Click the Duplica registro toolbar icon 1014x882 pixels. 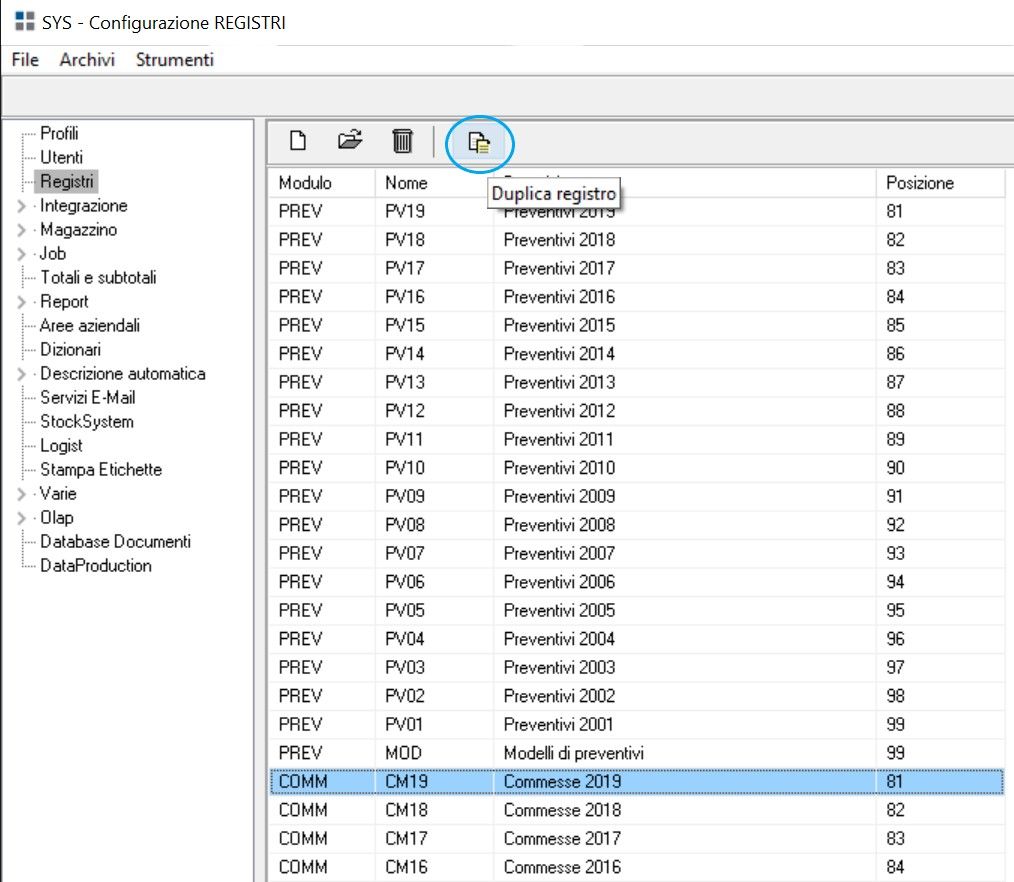tap(479, 142)
